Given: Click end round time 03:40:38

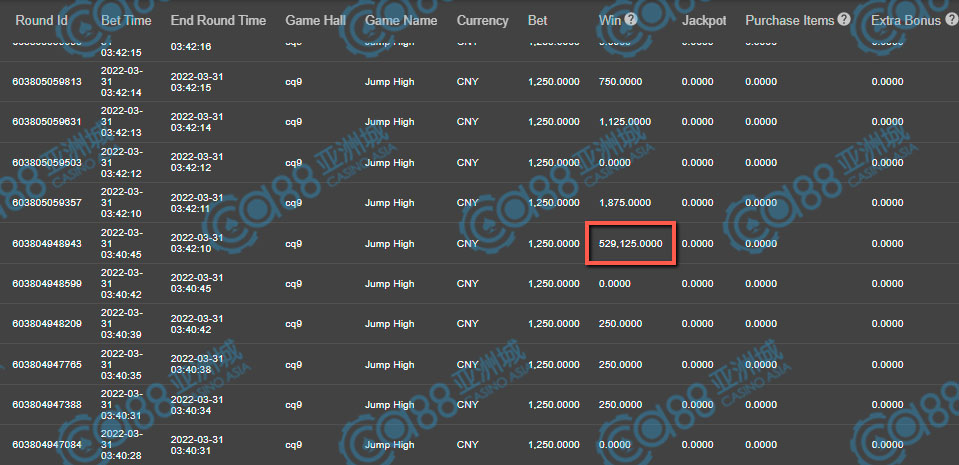Looking at the screenshot, I should (x=191, y=370).
